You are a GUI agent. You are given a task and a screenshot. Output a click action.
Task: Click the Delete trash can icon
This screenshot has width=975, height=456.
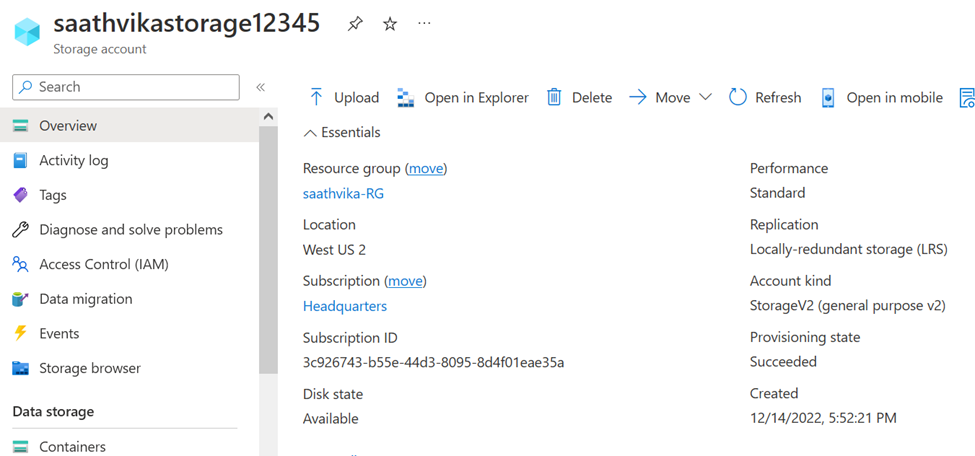554,98
